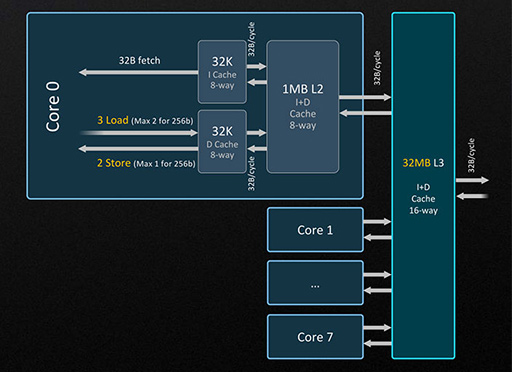Screen dimensions: 512x372
Task: Click the outgoing arrow right of L3
Action: pyautogui.click(x=472, y=180)
